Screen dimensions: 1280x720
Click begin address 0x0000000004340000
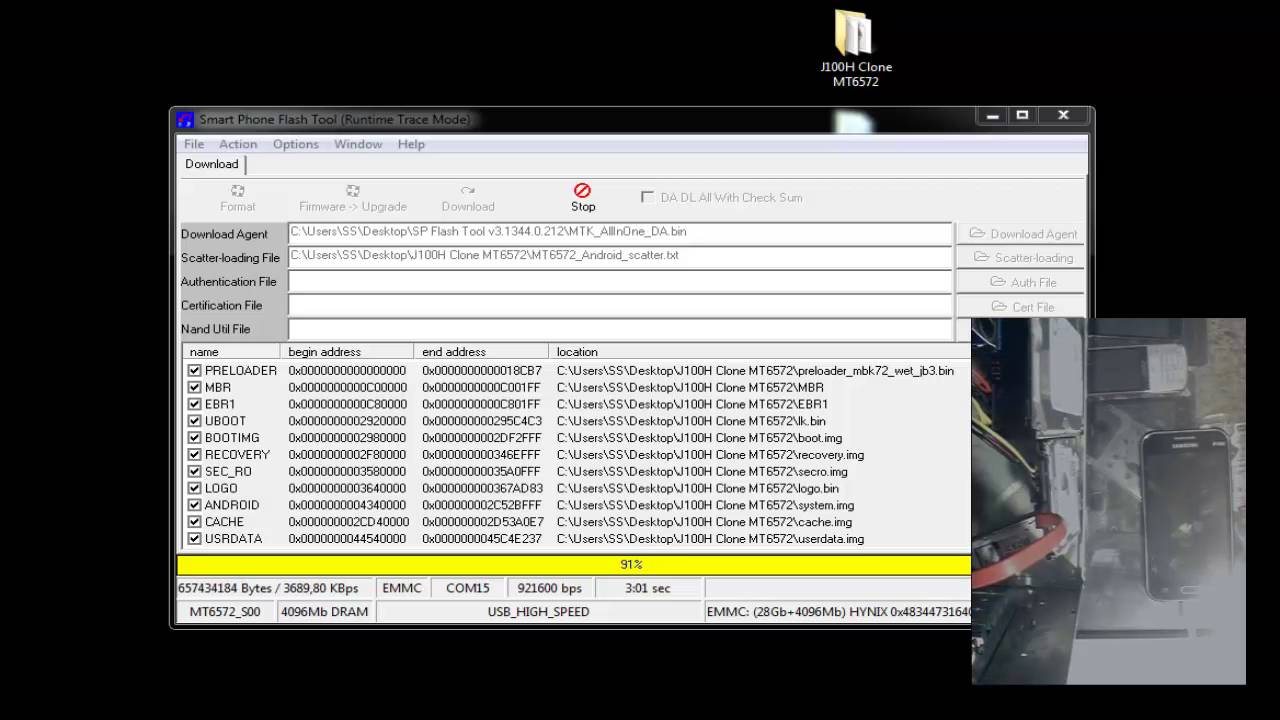pos(347,505)
